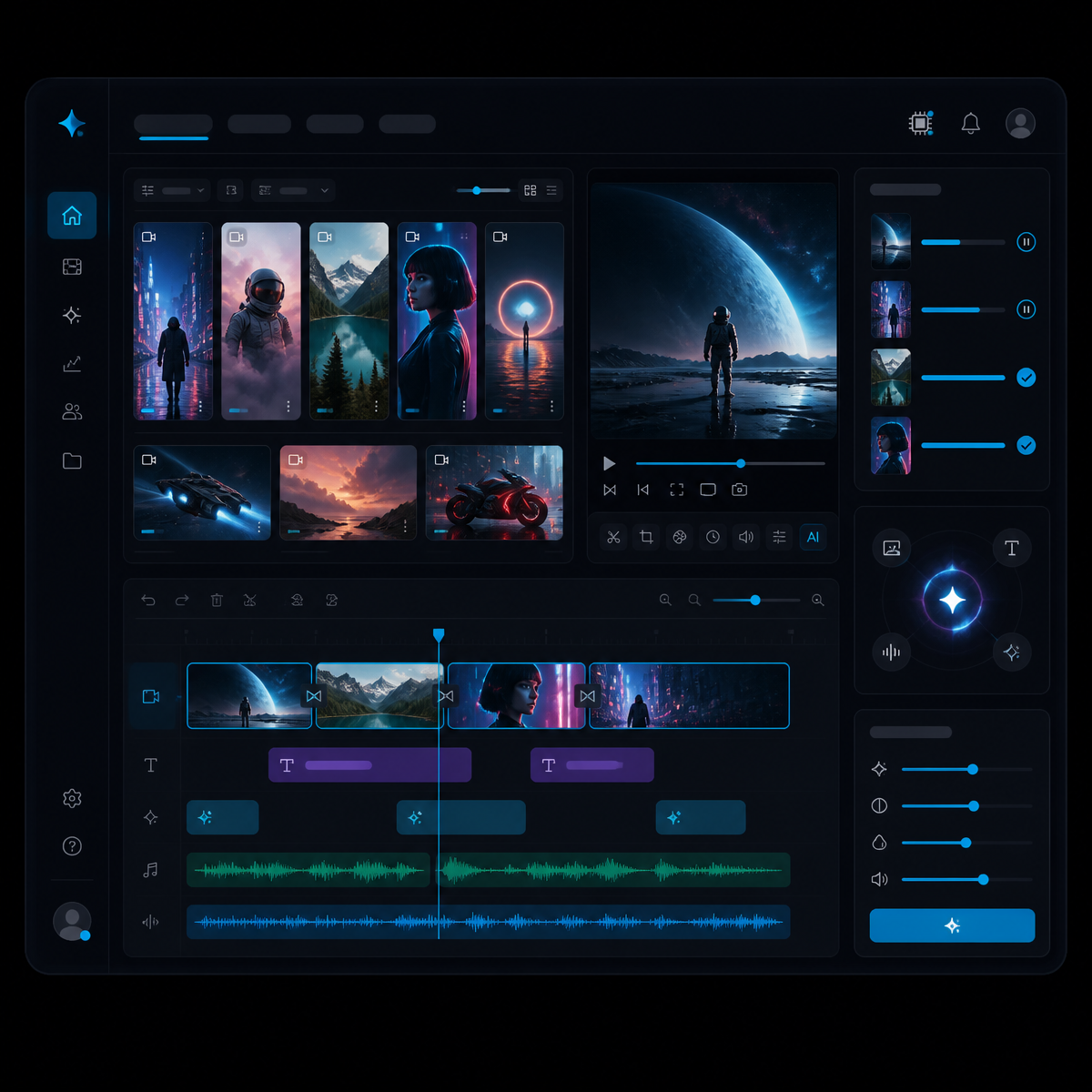Open three-dot menu on woman portrait thumbnail
1092x1092 pixels.
[x=464, y=406]
